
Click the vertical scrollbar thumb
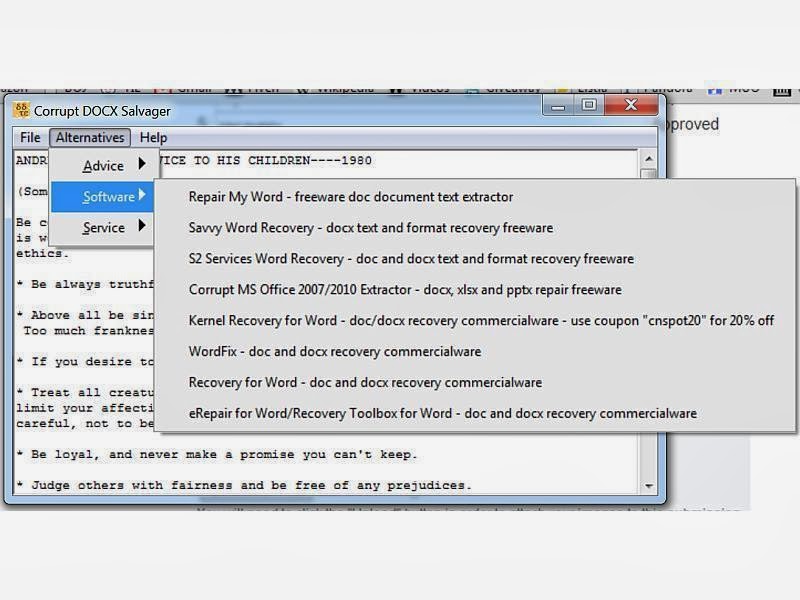[648, 174]
